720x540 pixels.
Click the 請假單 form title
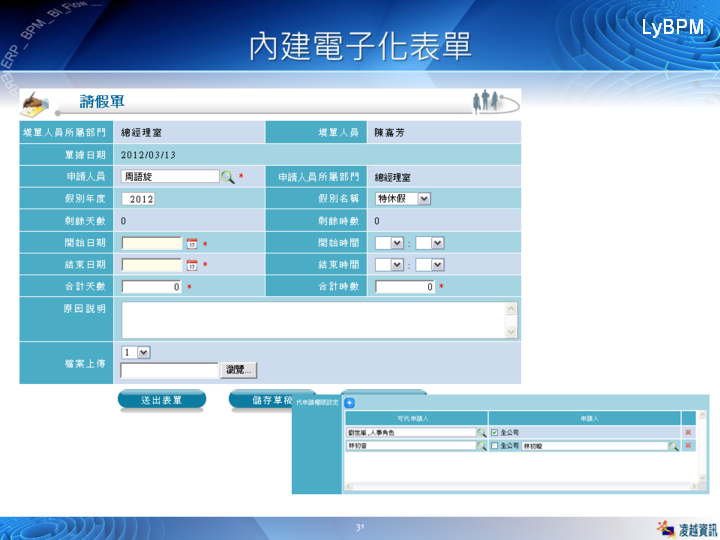102,101
